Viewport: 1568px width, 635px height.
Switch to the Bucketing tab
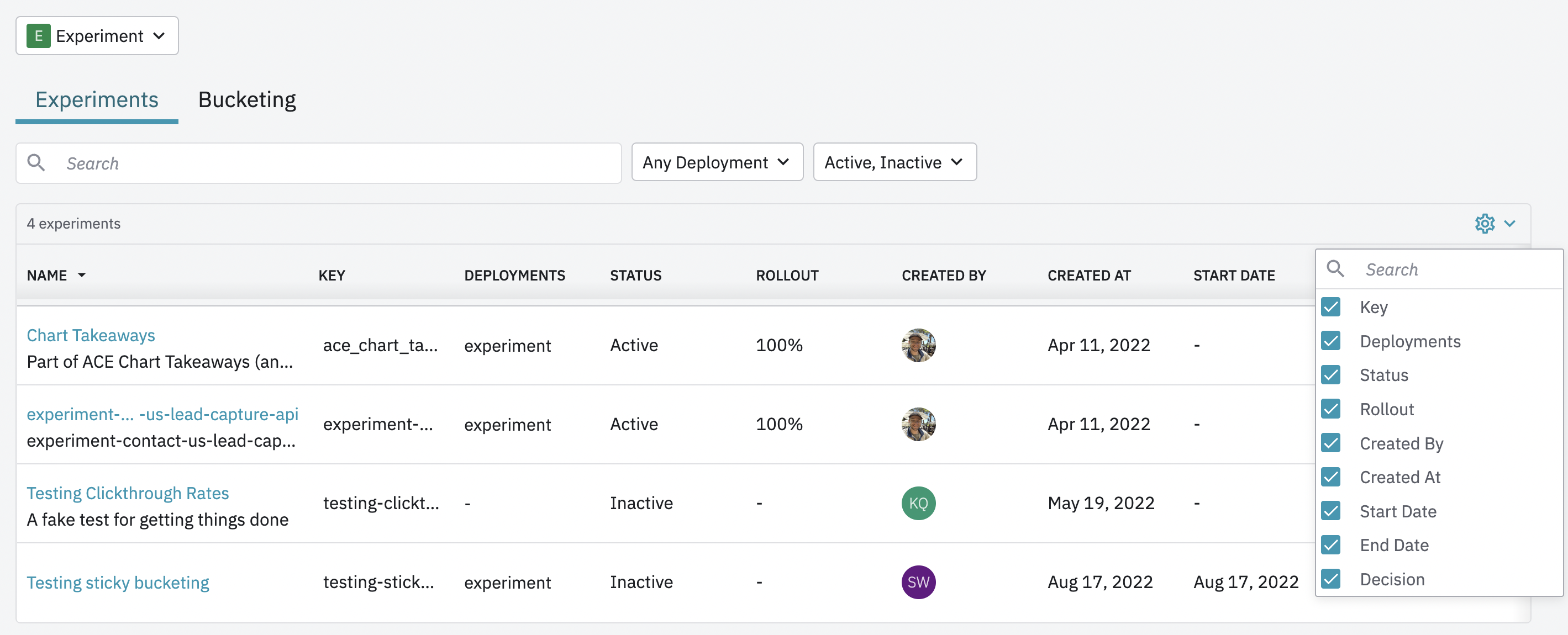[246, 100]
